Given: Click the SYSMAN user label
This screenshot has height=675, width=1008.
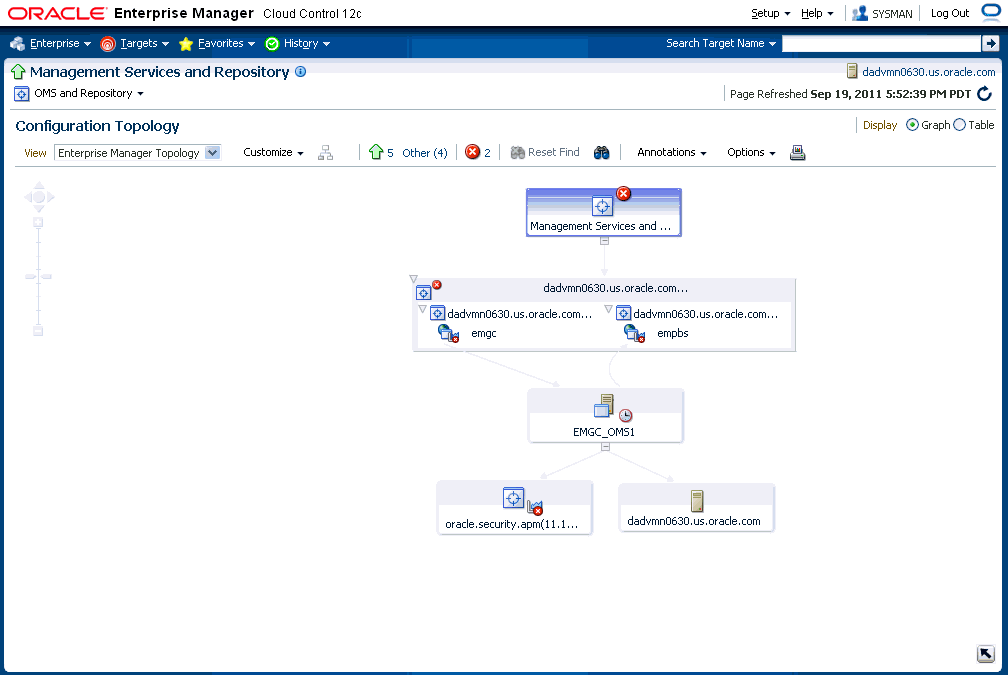Looking at the screenshot, I should point(892,14).
